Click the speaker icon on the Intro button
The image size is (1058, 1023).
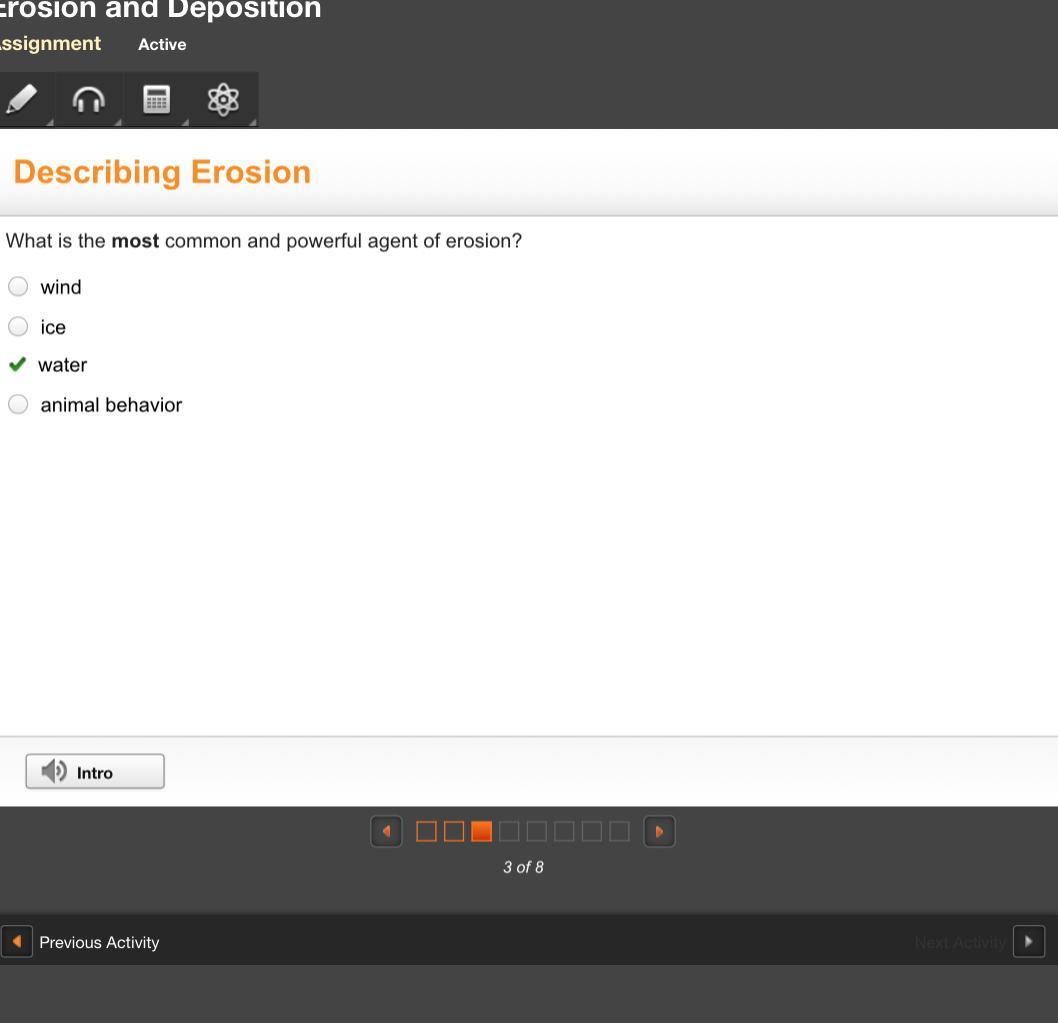tap(55, 771)
